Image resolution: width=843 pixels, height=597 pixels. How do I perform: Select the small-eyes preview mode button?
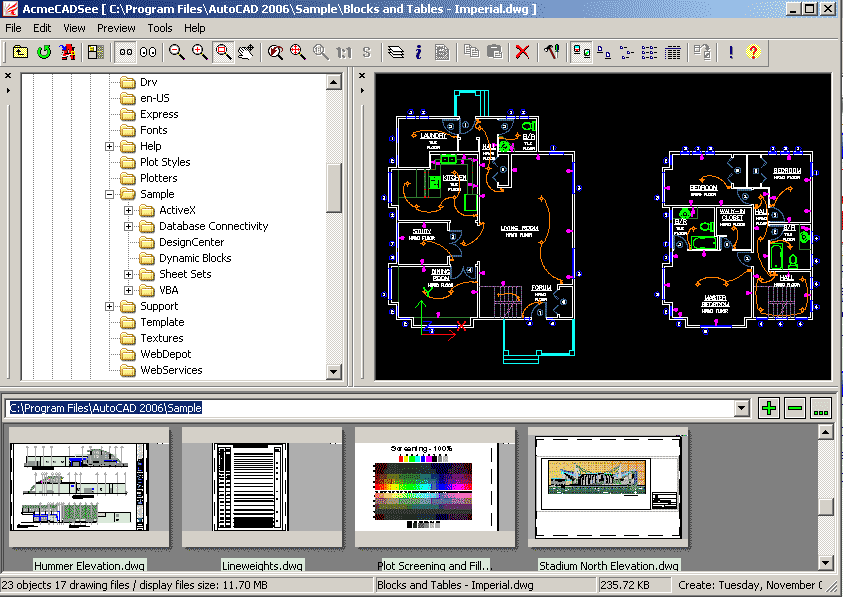tap(125, 52)
